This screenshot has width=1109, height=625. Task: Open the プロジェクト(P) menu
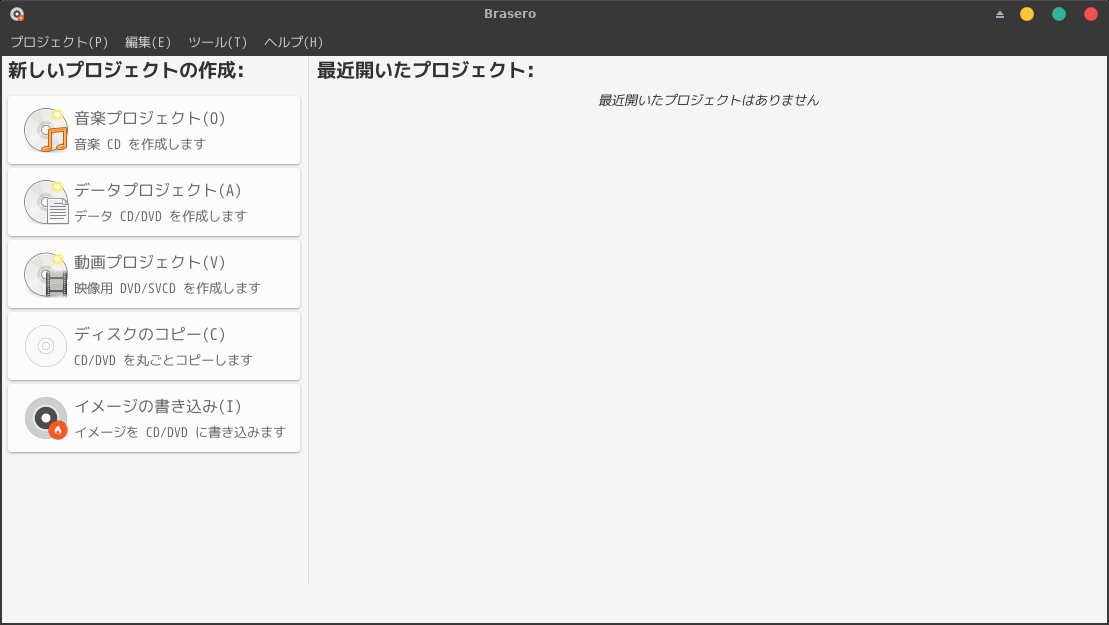[x=59, y=42]
